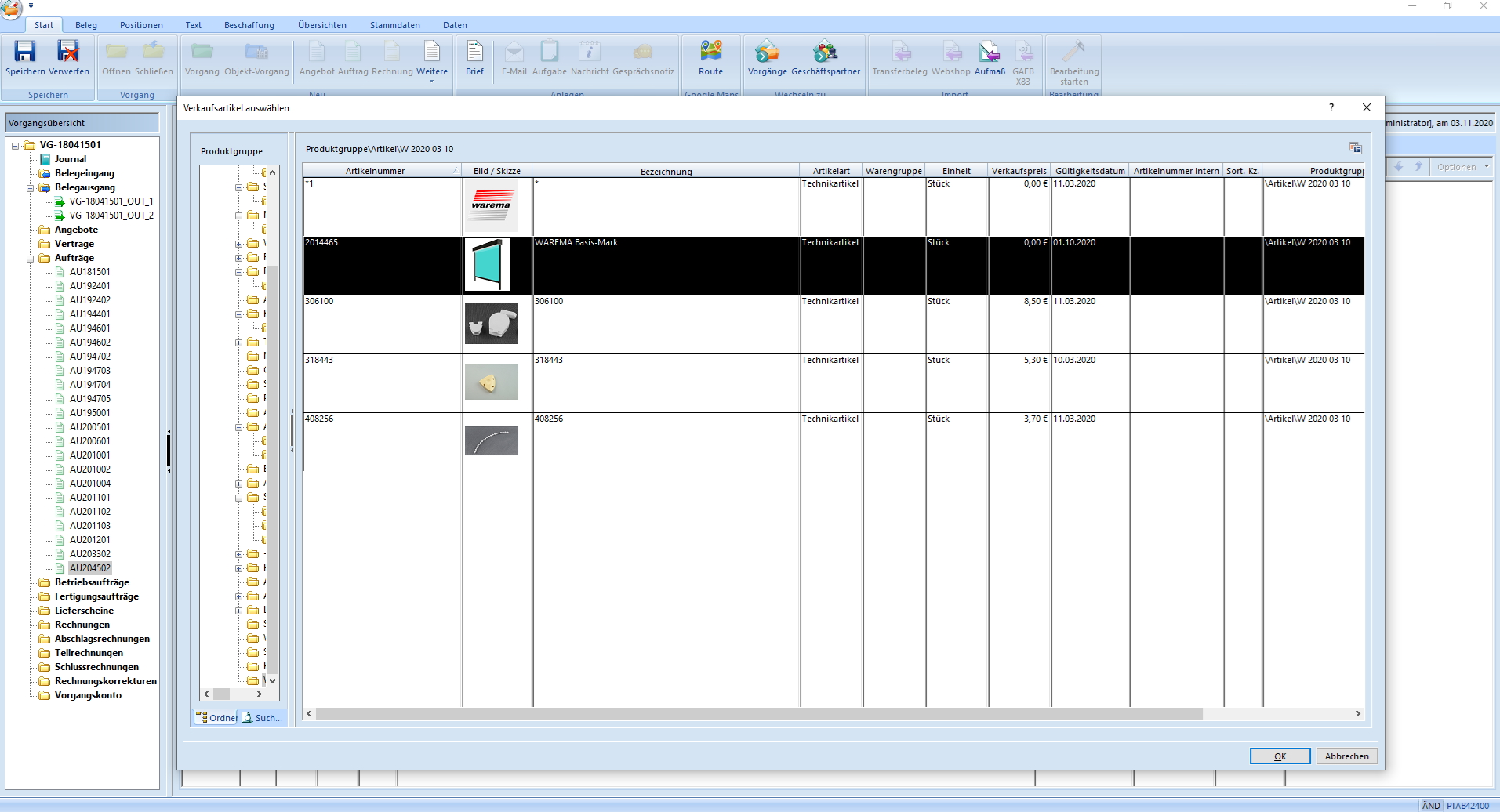Image resolution: width=1500 pixels, height=812 pixels.
Task: Click the Objekt-Vorgang ribbon icon
Action: pyautogui.click(x=256, y=52)
